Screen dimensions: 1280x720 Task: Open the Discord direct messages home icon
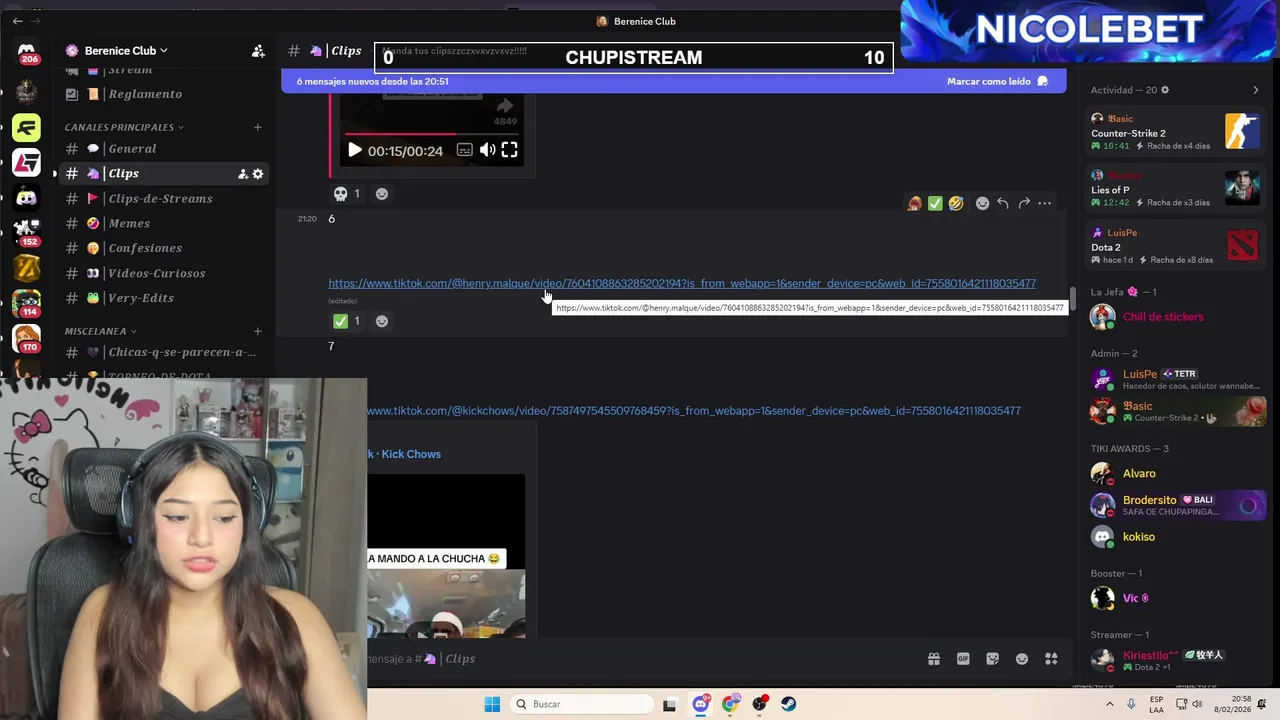26,53
